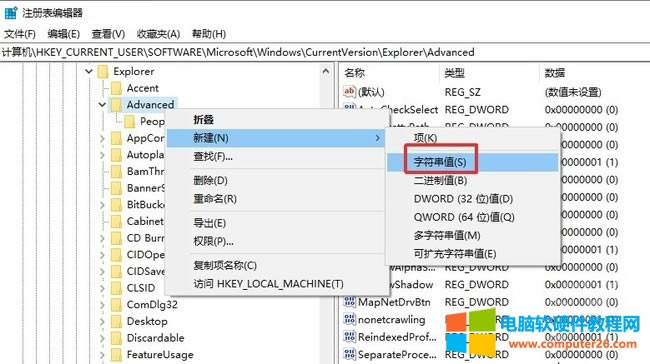Collapse the Advanced tree node
The image size is (650, 364).
pos(102,104)
